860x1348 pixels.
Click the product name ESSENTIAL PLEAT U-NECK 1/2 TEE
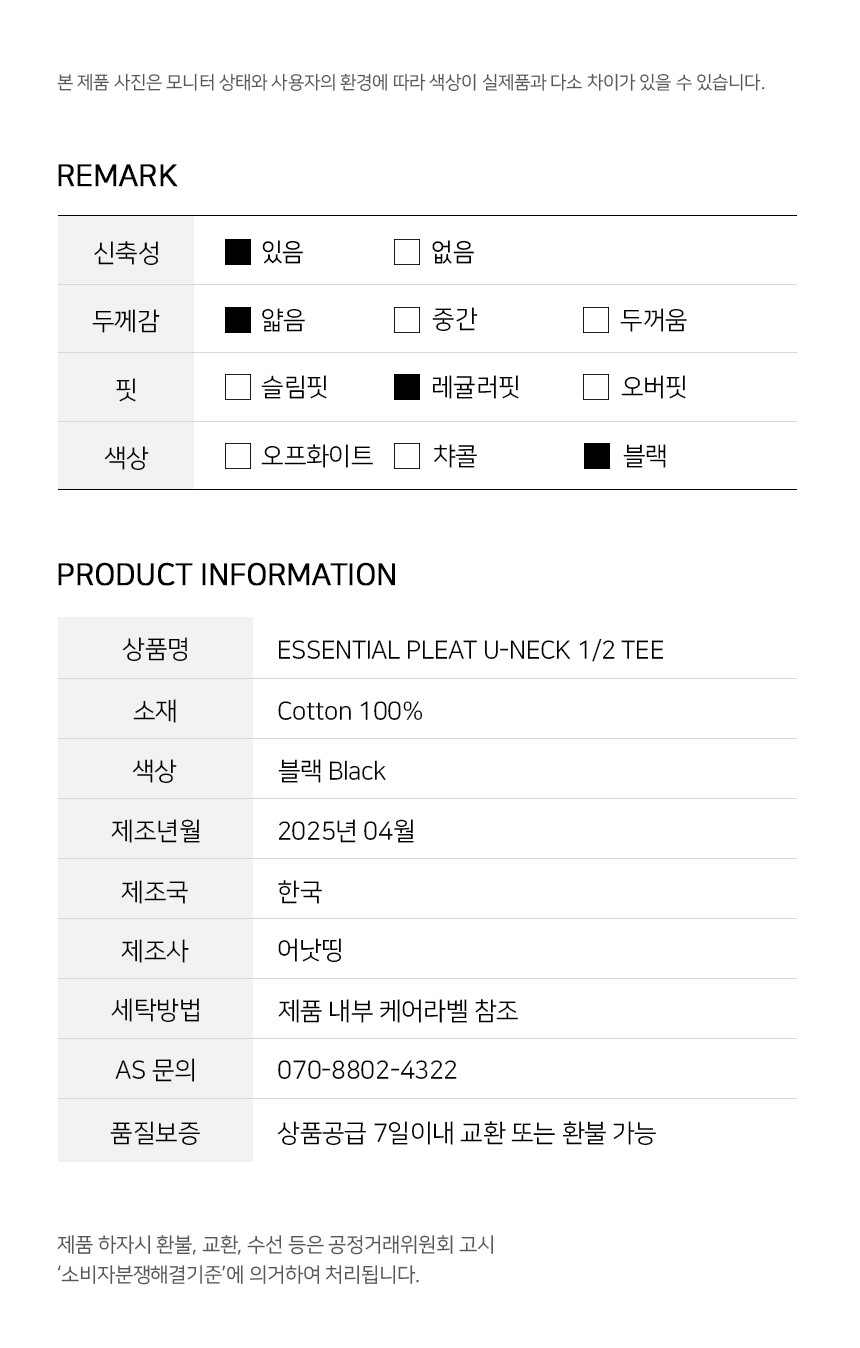470,650
